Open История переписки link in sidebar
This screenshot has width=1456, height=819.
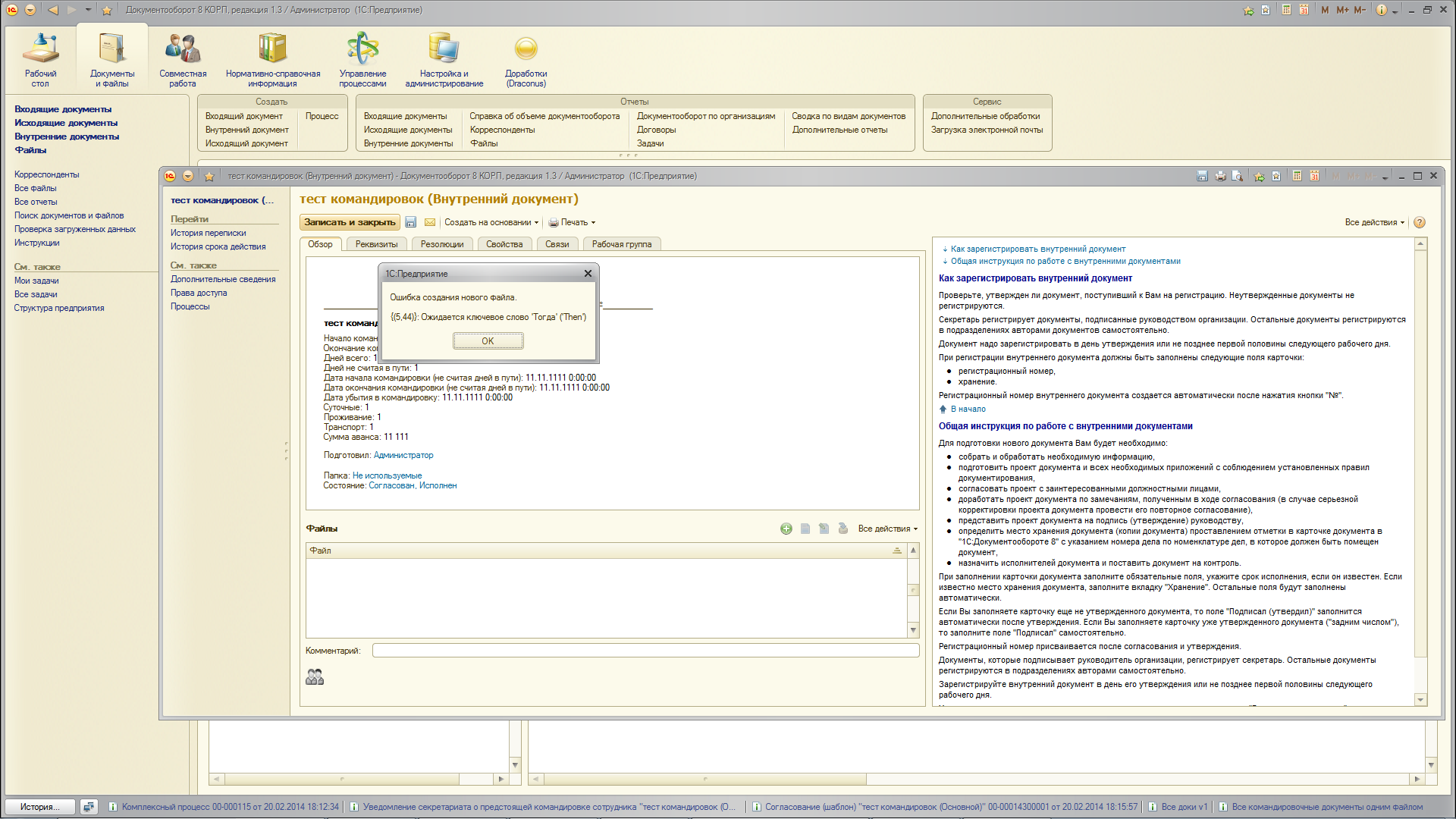(x=208, y=233)
